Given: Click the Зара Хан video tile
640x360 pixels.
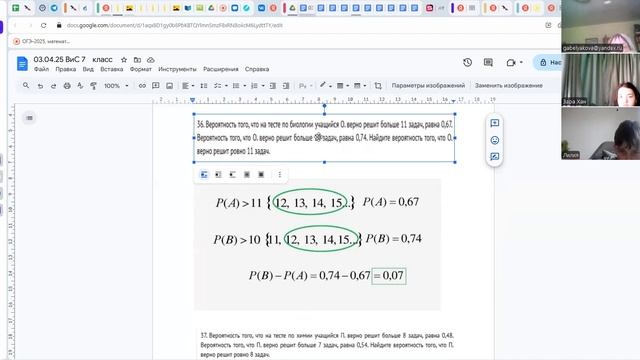Looking at the screenshot, I should (600, 80).
